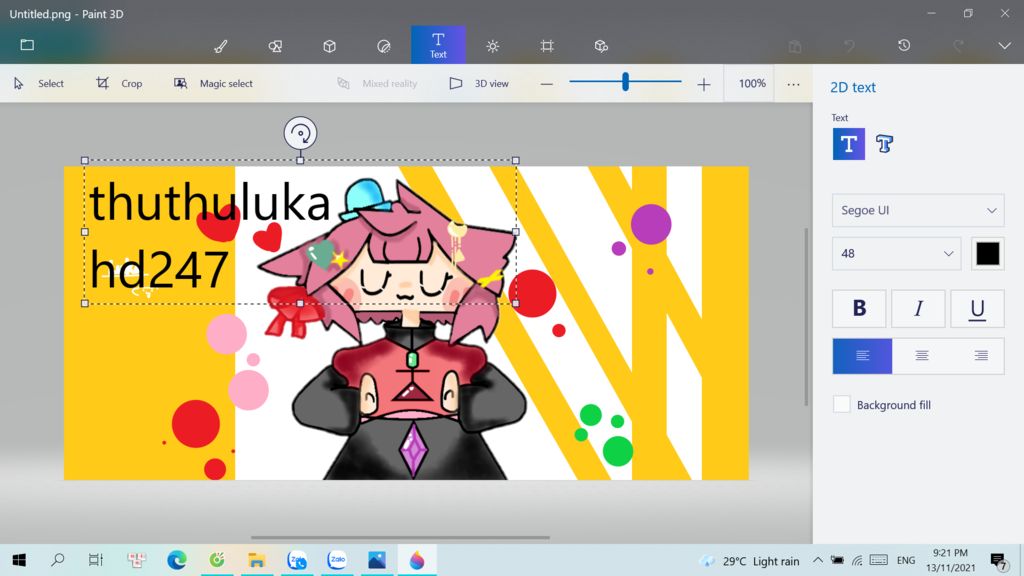
Task: Click the Redo arrow
Action: click(958, 46)
